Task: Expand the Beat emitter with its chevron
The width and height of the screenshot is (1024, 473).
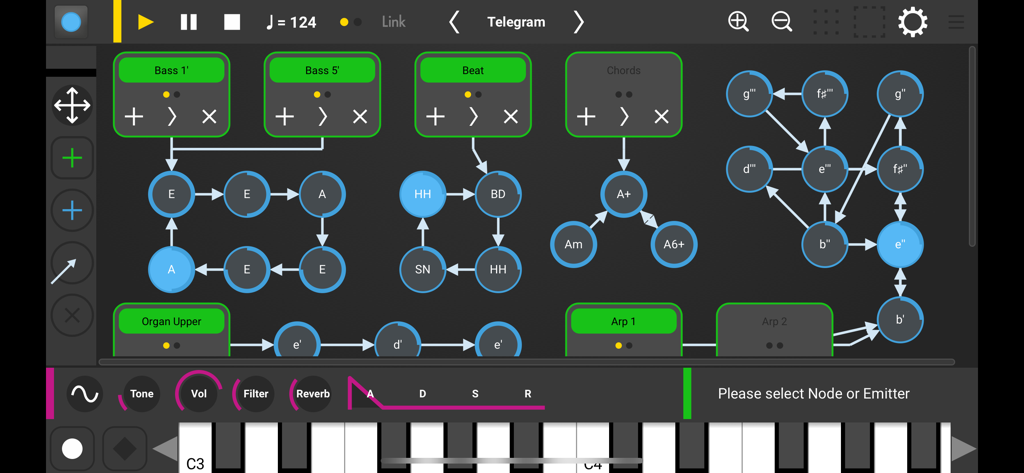Action: pos(473,117)
